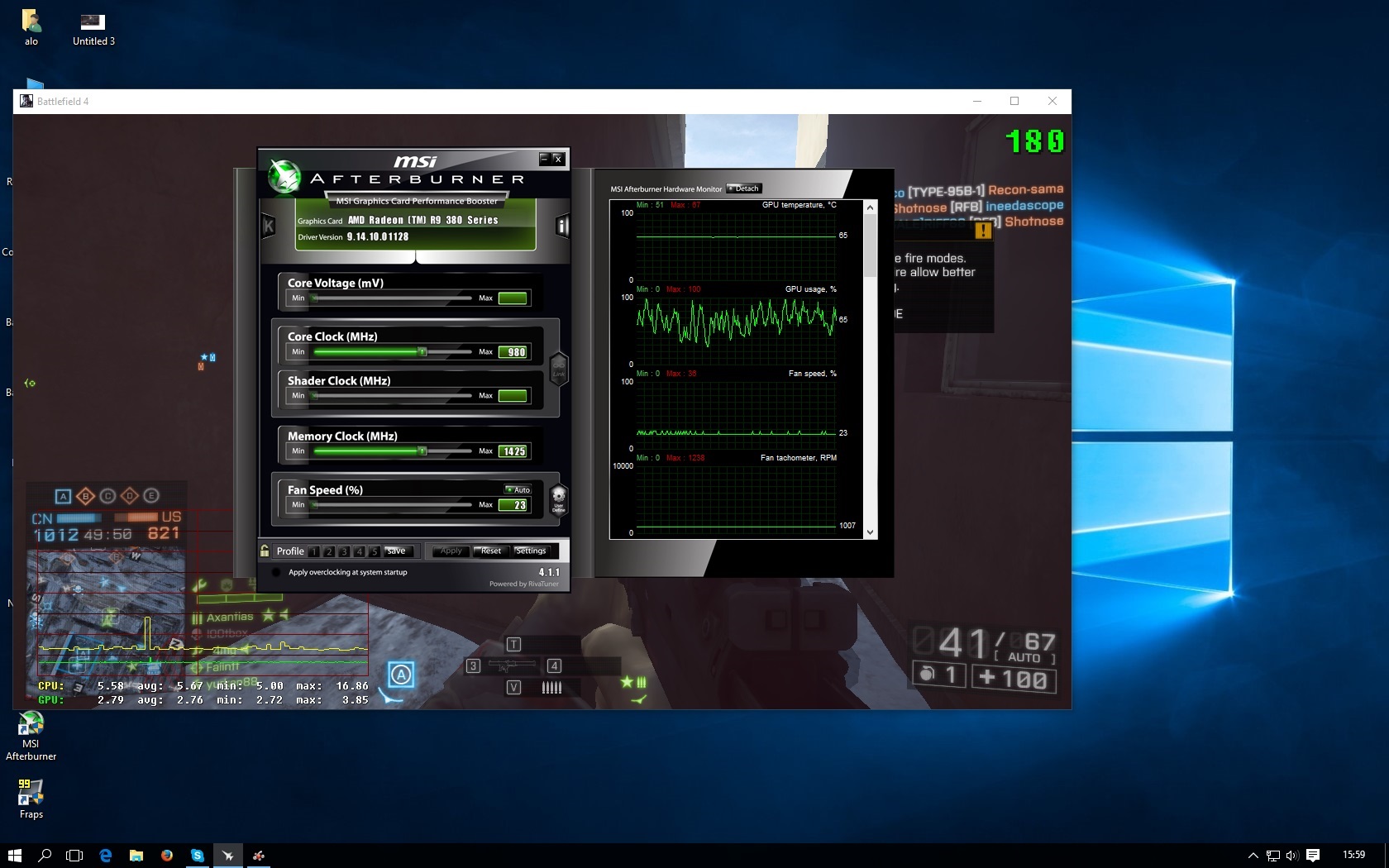Open Task View in taskbar

[x=74, y=856]
